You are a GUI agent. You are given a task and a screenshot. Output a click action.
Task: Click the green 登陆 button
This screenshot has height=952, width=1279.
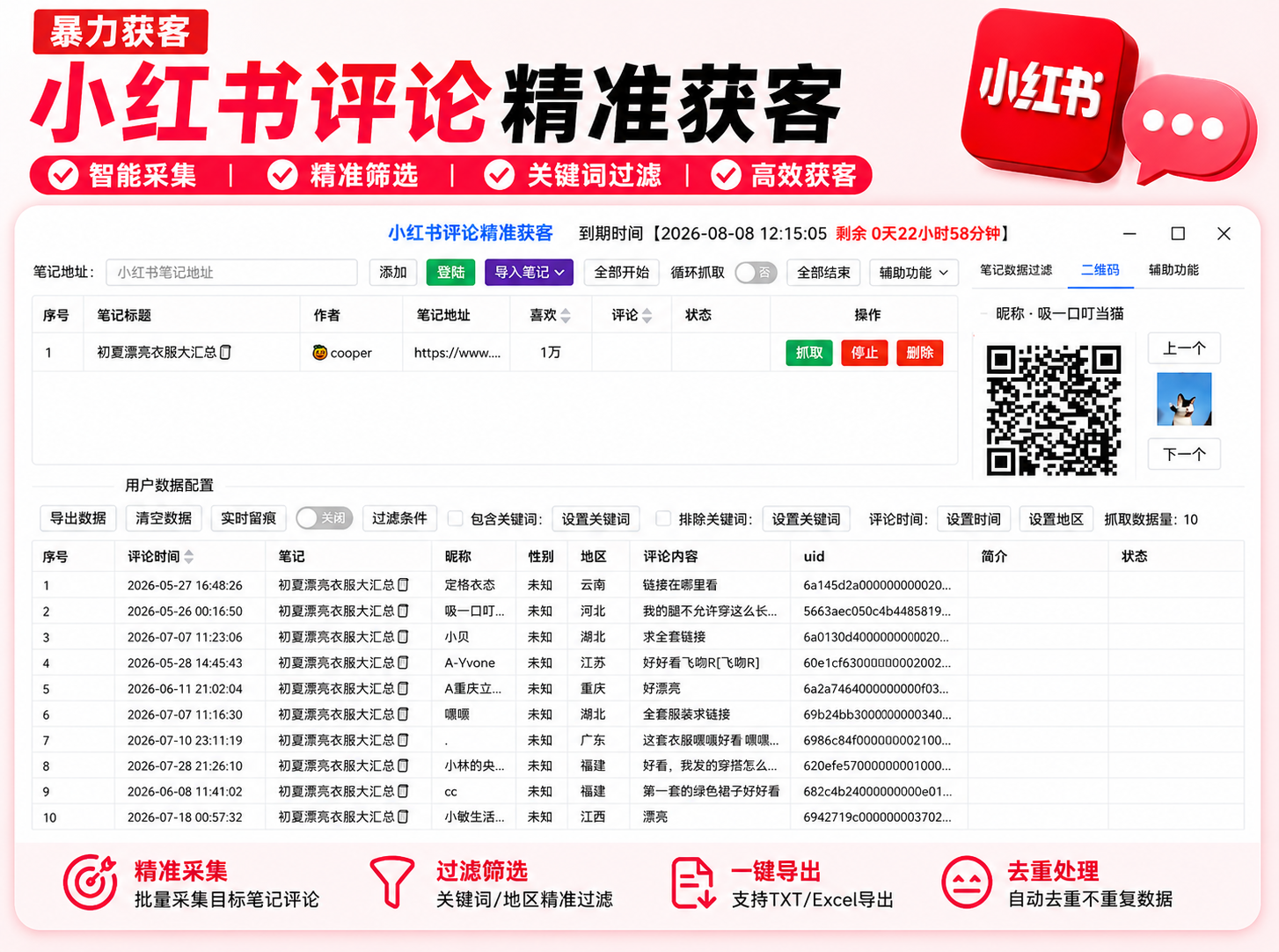point(450,272)
